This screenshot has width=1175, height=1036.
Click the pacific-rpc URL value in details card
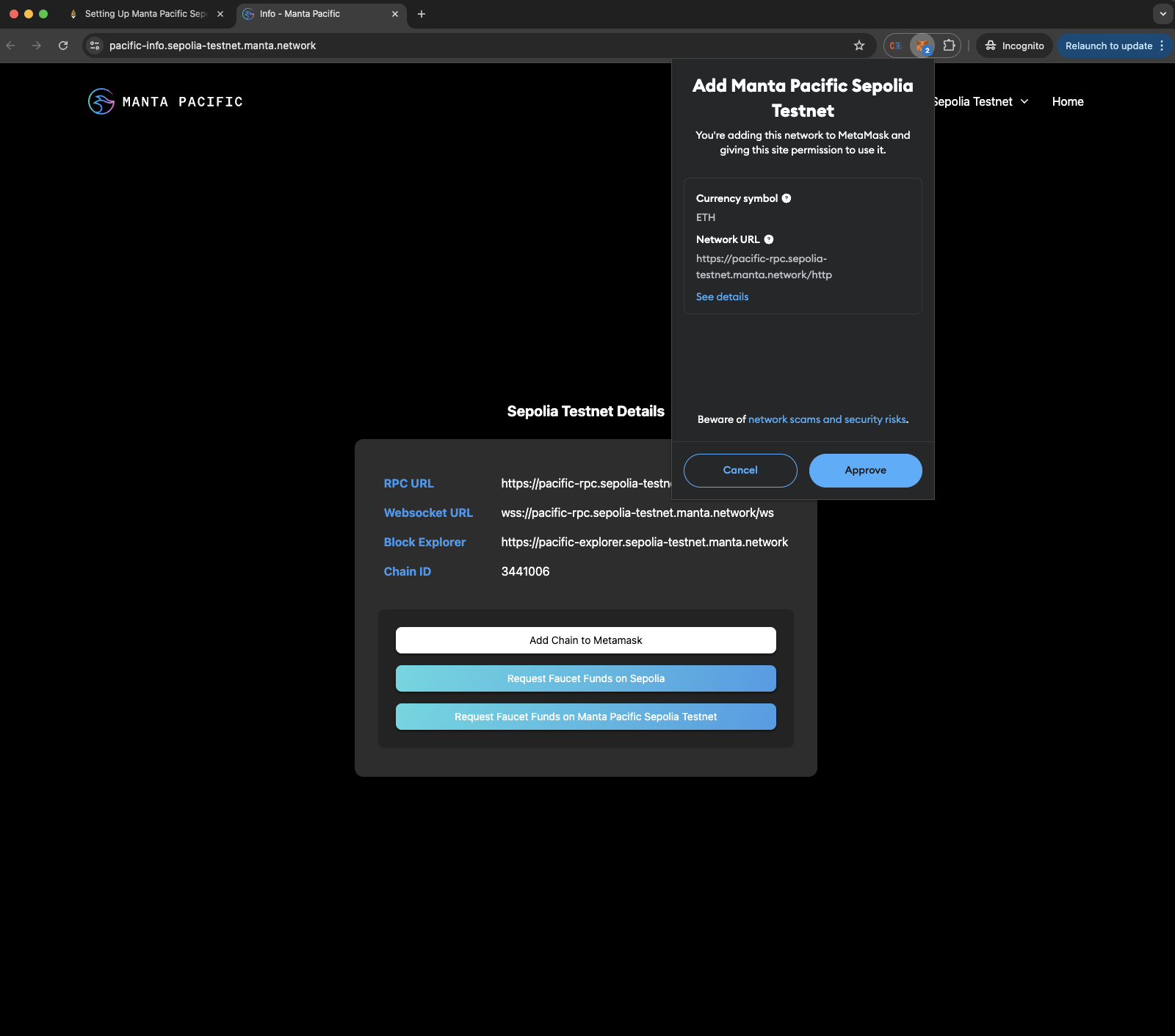pyautogui.click(x=586, y=483)
